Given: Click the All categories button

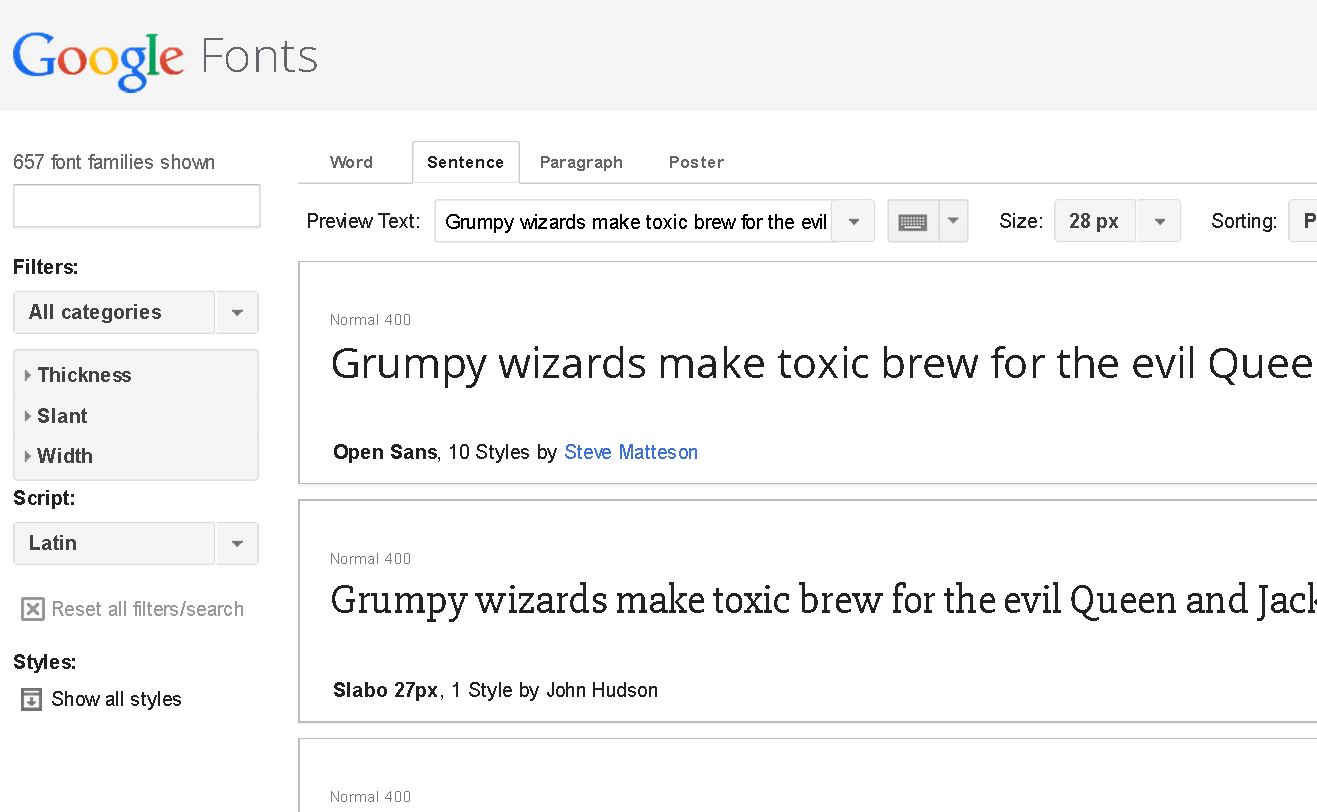Looking at the screenshot, I should pyautogui.click(x=114, y=312).
